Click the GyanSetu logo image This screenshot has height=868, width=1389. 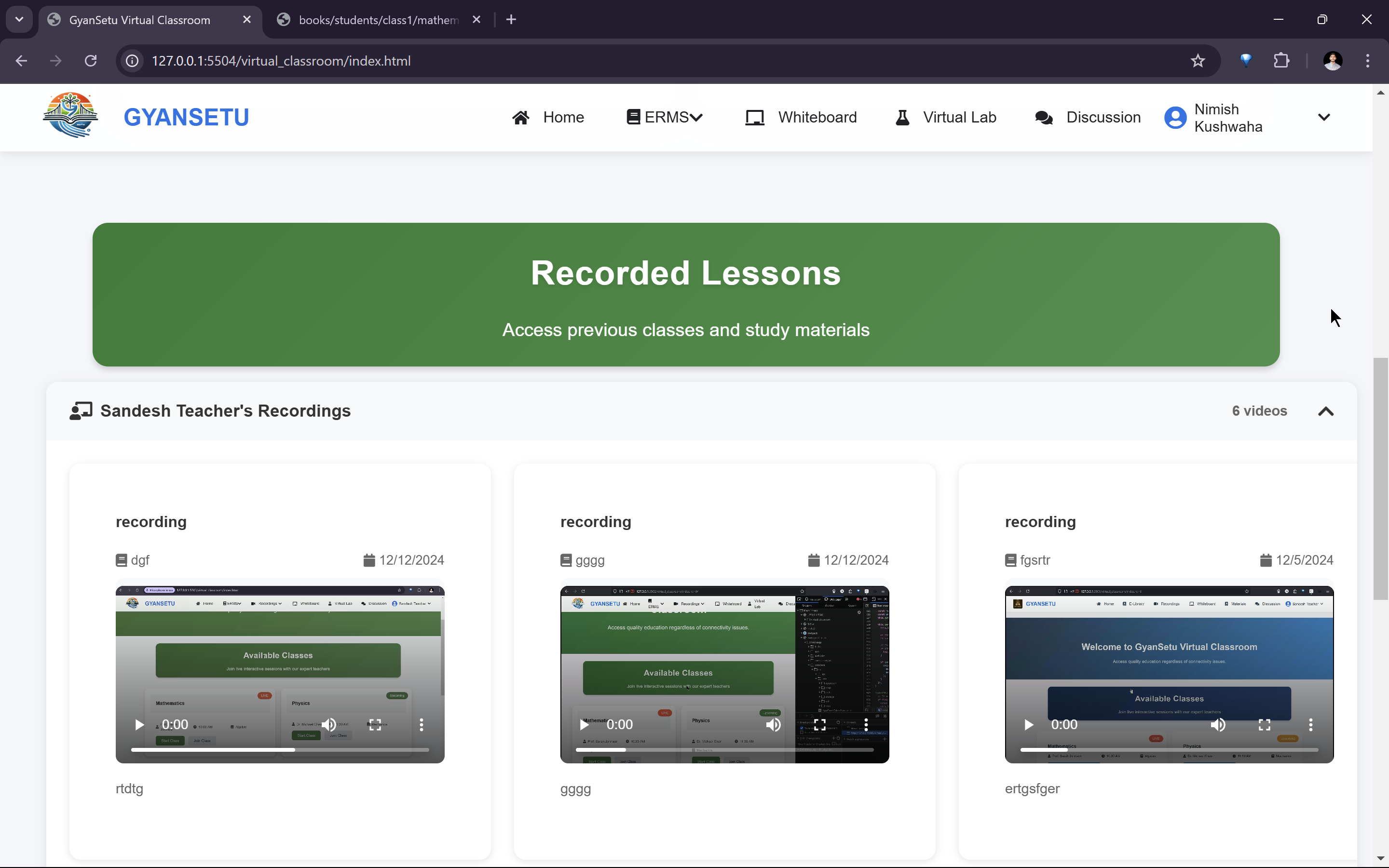(70, 115)
